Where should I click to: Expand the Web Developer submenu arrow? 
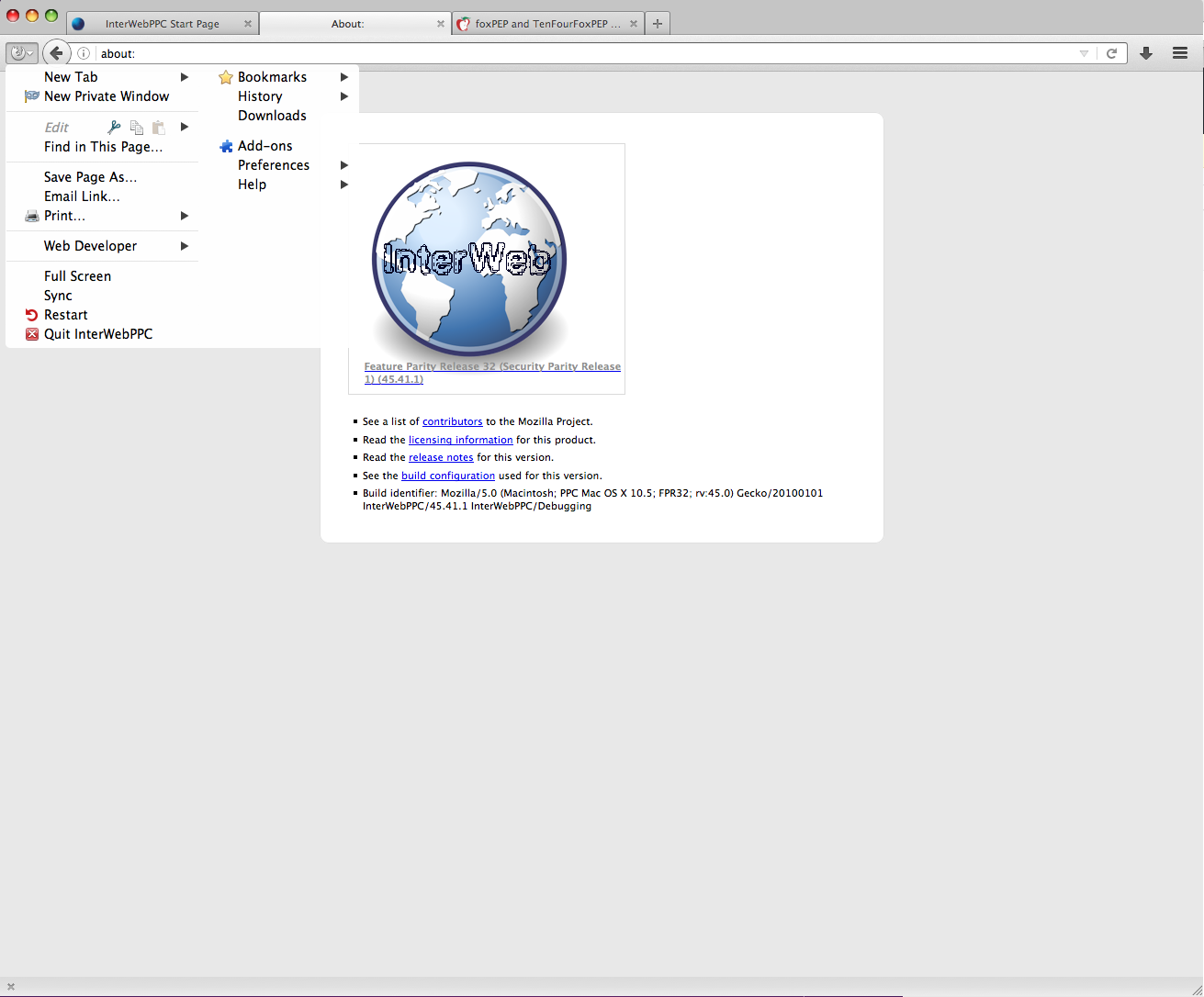[185, 246]
